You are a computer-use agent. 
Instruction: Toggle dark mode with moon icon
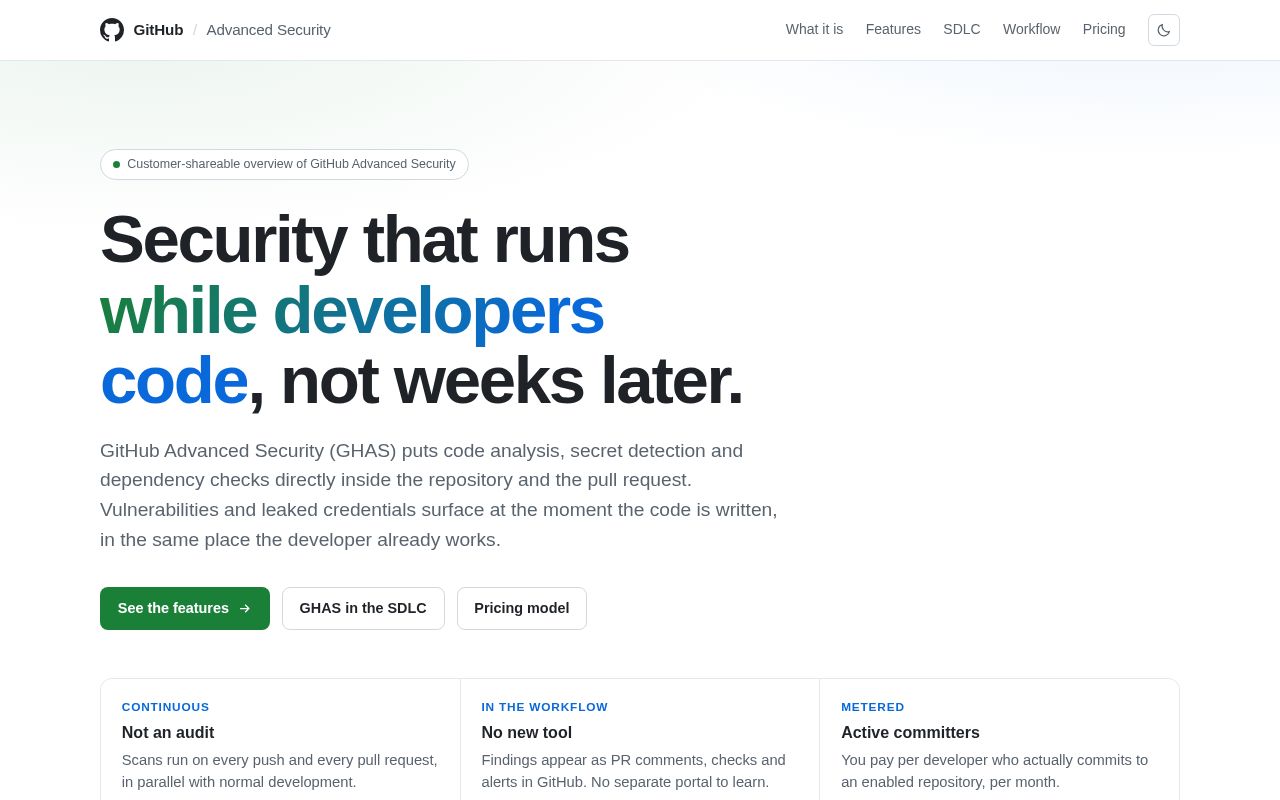pos(1164,30)
